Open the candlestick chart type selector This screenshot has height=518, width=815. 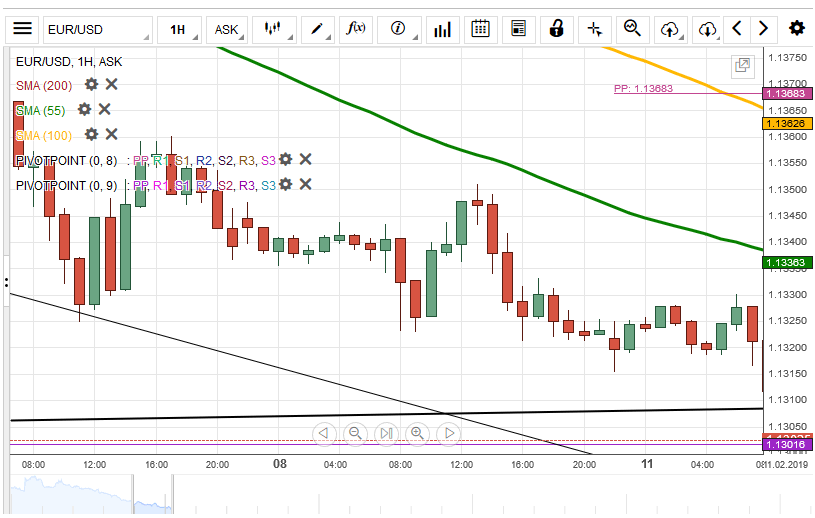[274, 29]
